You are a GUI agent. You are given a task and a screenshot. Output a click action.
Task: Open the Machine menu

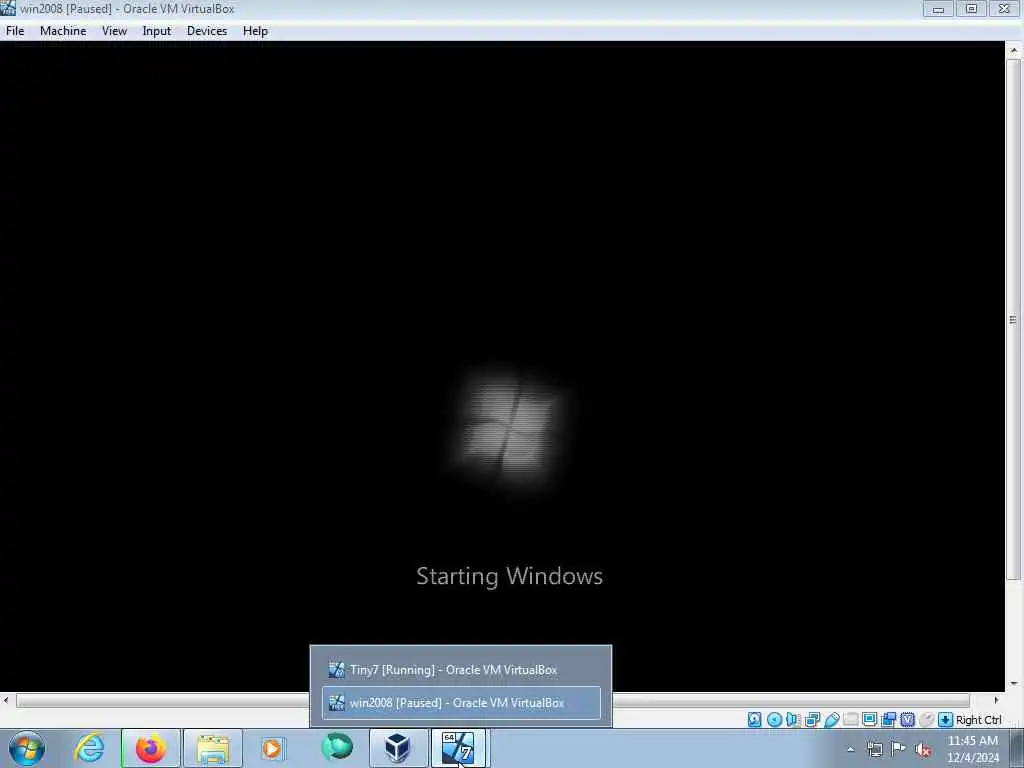tap(63, 31)
